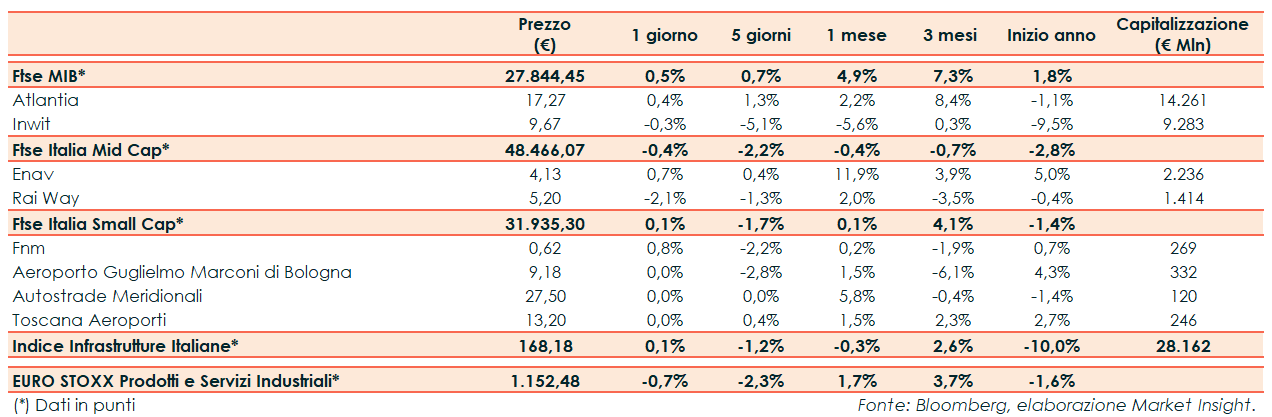Select the Indice Infrastrutture Italiane* row

pos(125,346)
